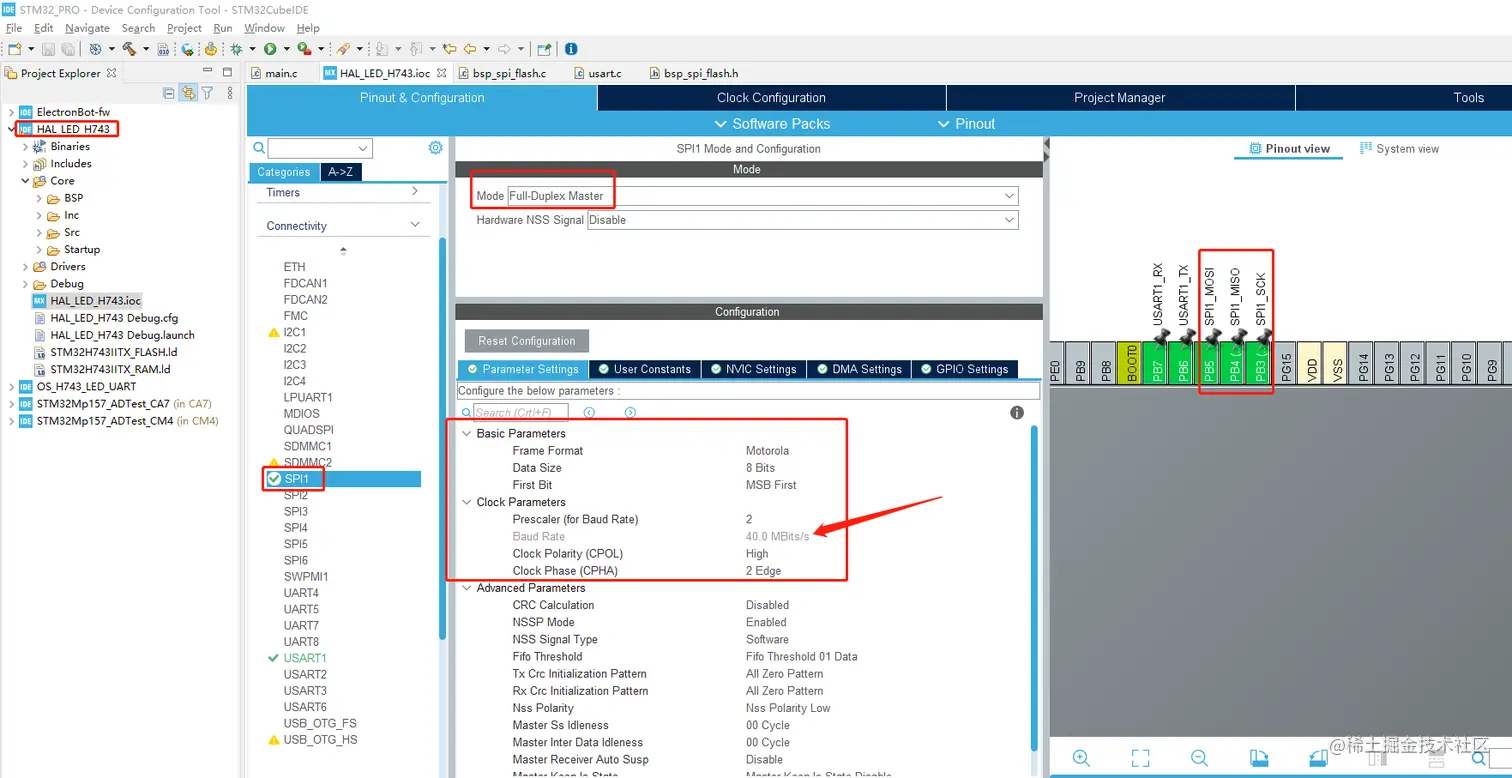This screenshot has height=778, width=1512.
Task: Open the File menu
Action: coord(14,28)
